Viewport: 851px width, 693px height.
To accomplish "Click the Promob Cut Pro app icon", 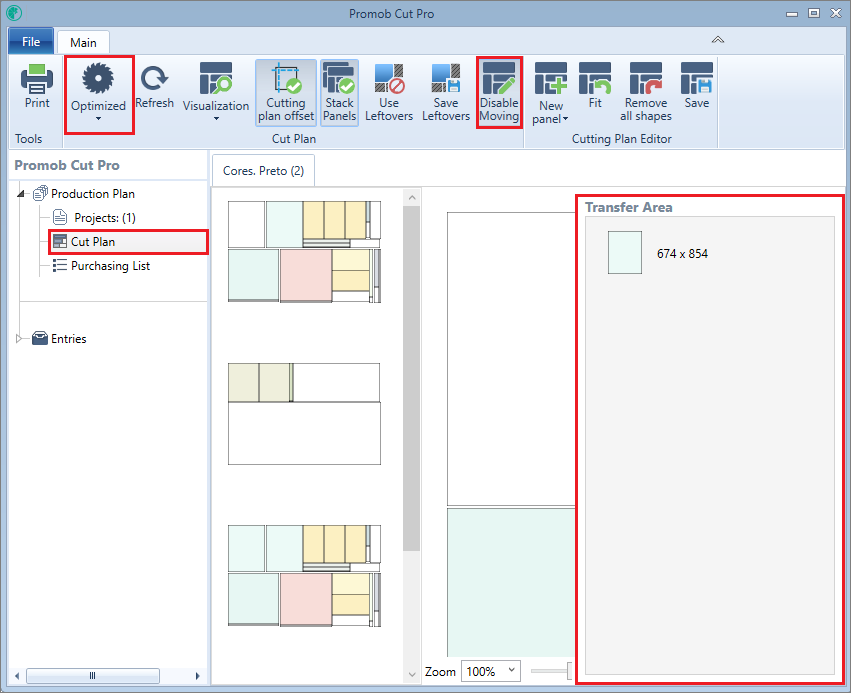I will point(14,13).
